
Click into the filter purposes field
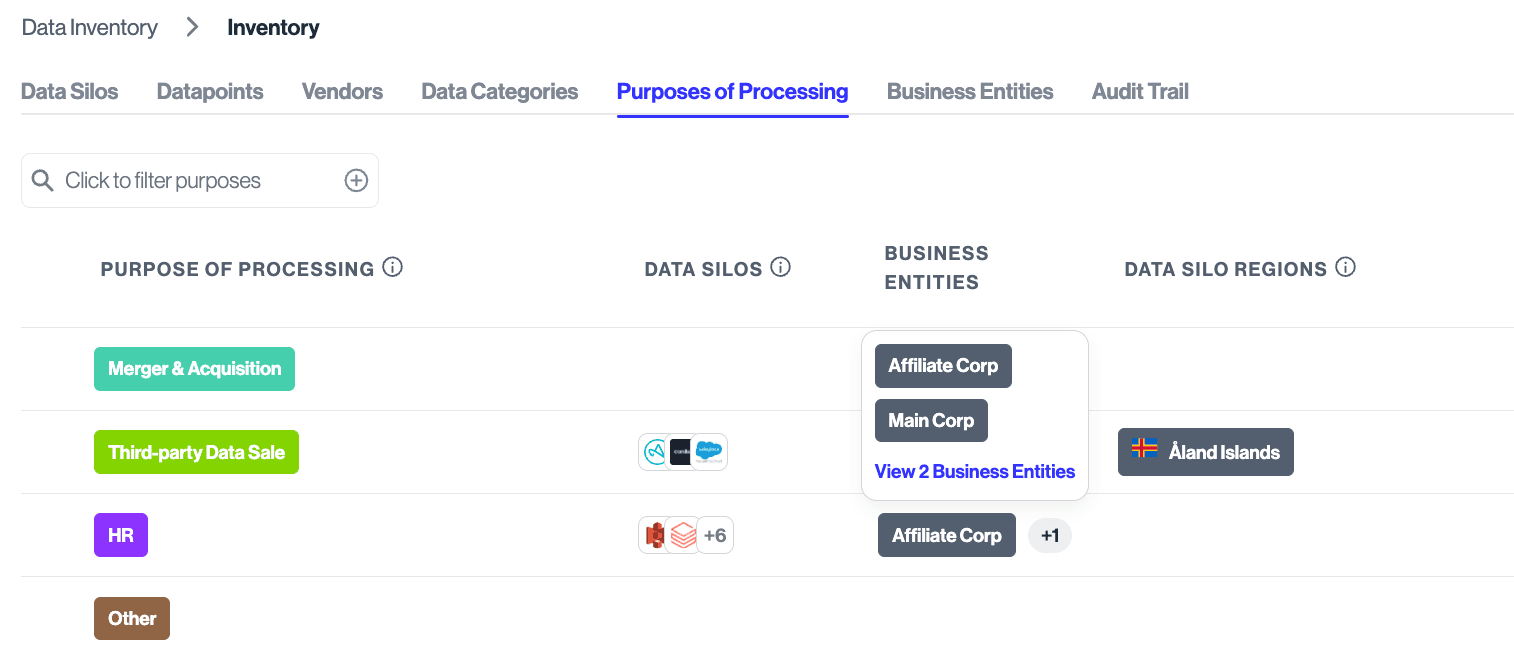coord(190,181)
